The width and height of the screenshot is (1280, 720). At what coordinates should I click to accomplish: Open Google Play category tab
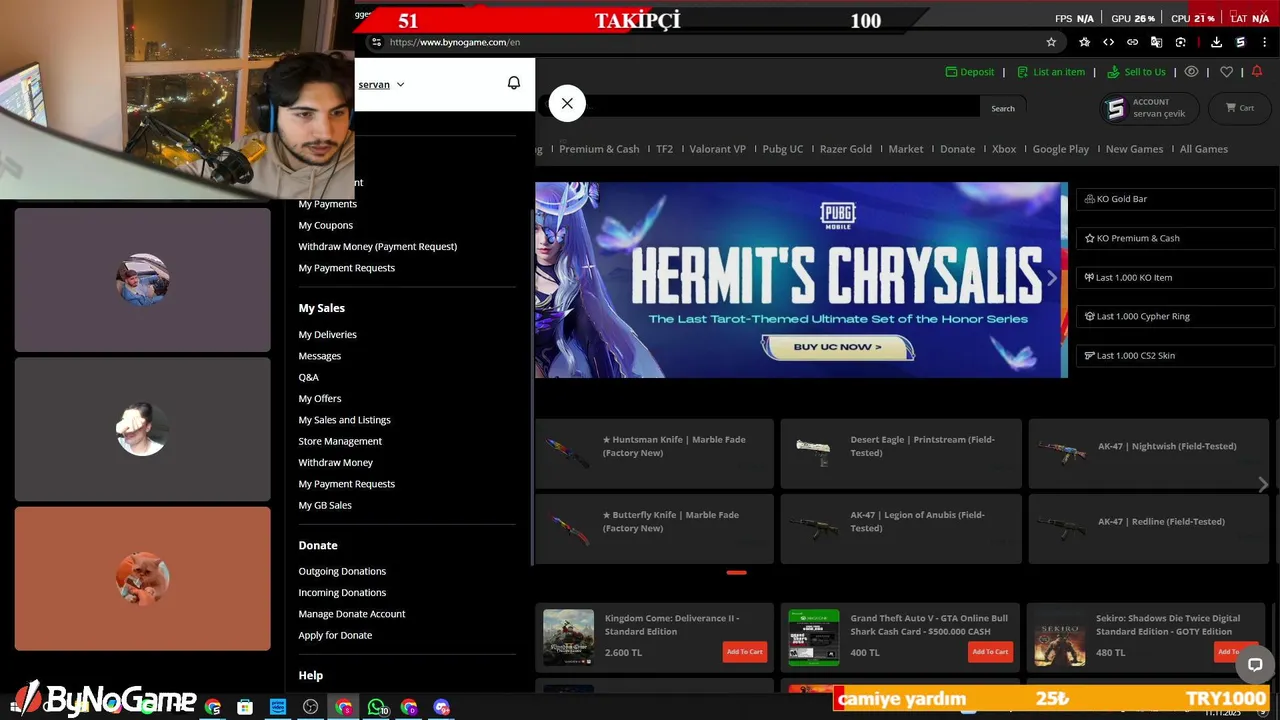pos(1061,149)
